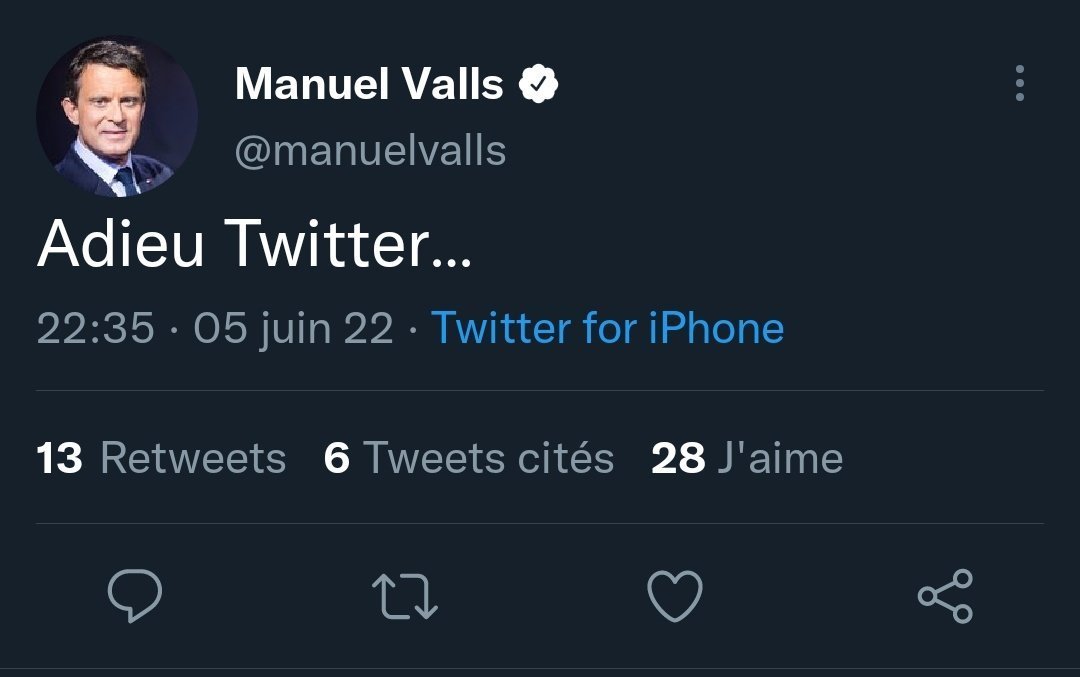Click the Twitter for iPhone source link
Viewport: 1080px width, 677px height.
(607, 328)
